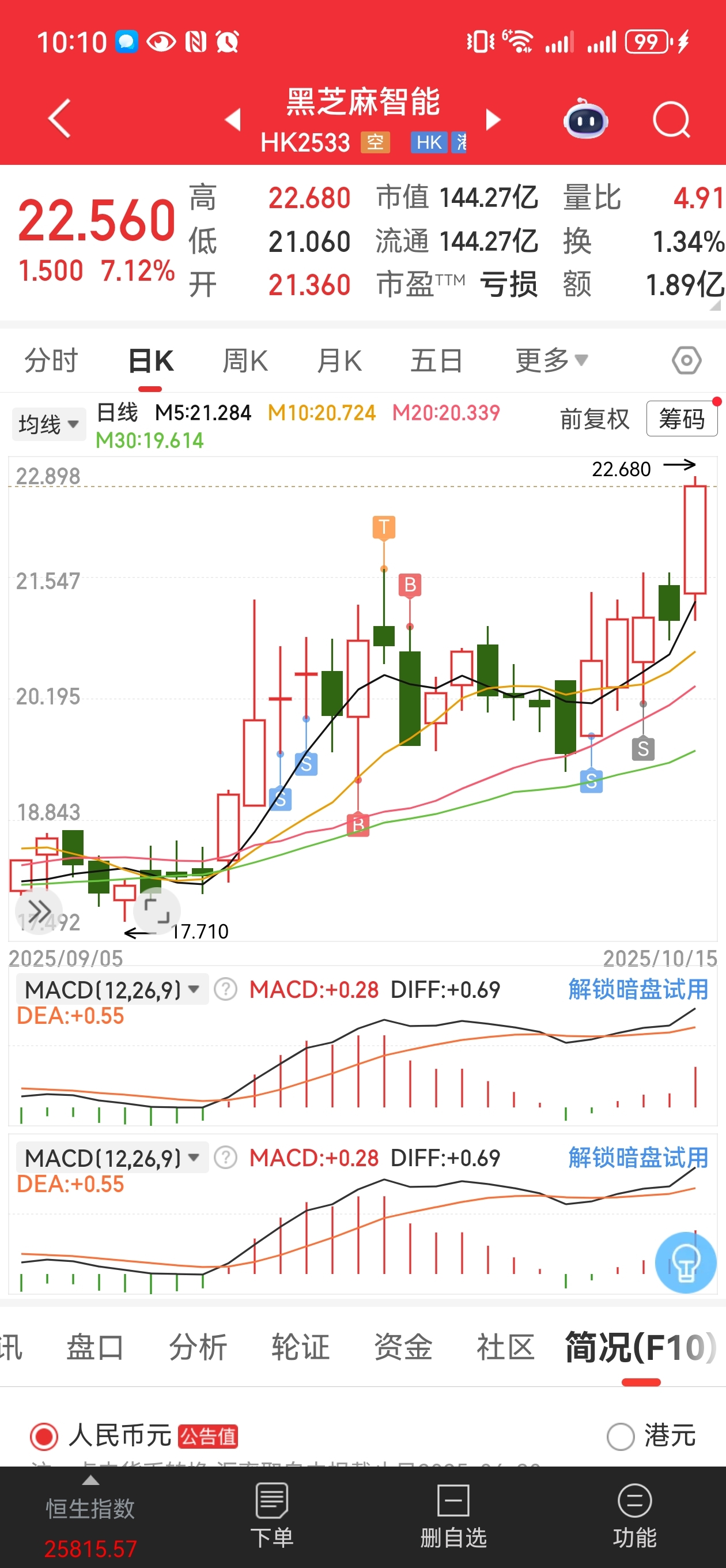This screenshot has width=726, height=1568.
Task: Open help for second MACD indicator
Action: pyautogui.click(x=226, y=1157)
